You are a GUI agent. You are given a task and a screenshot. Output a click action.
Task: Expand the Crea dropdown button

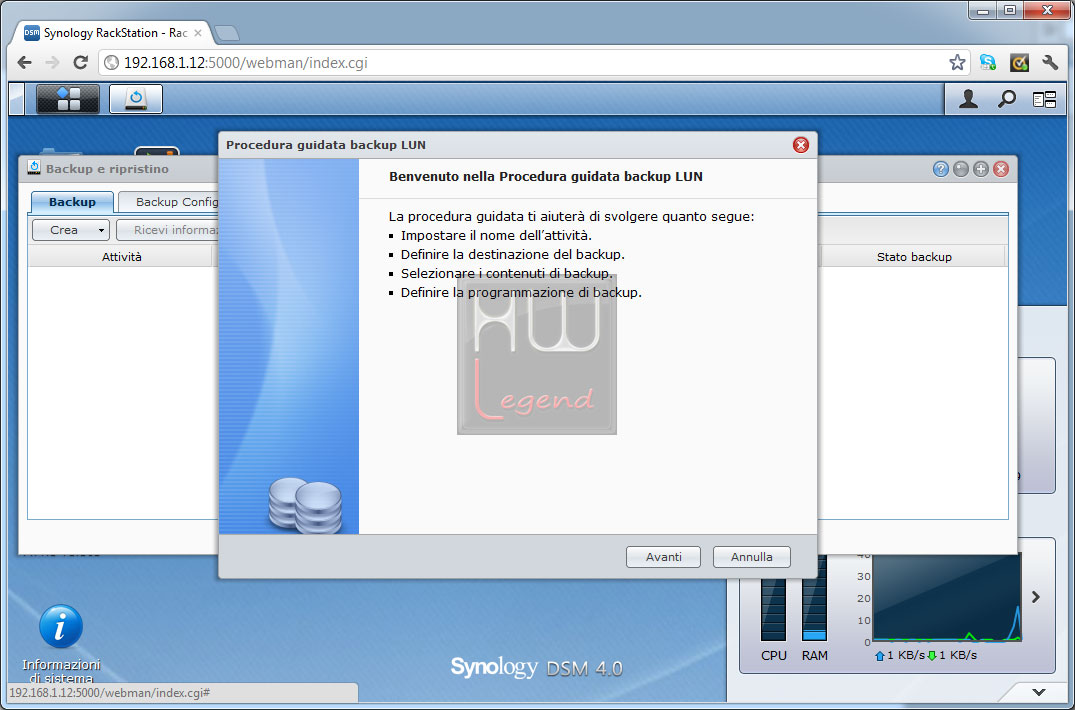click(x=101, y=230)
